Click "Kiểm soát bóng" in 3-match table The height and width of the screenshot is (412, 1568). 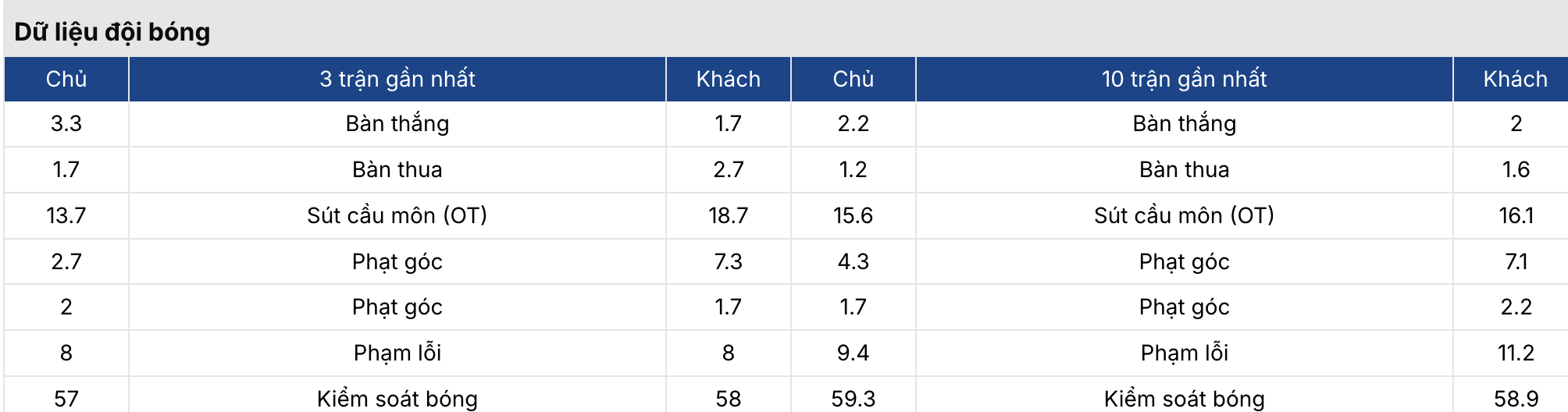pyautogui.click(x=397, y=399)
